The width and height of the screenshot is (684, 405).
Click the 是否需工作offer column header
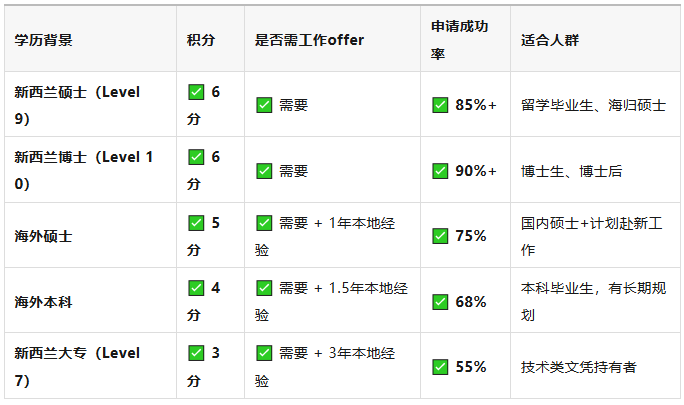click(309, 40)
